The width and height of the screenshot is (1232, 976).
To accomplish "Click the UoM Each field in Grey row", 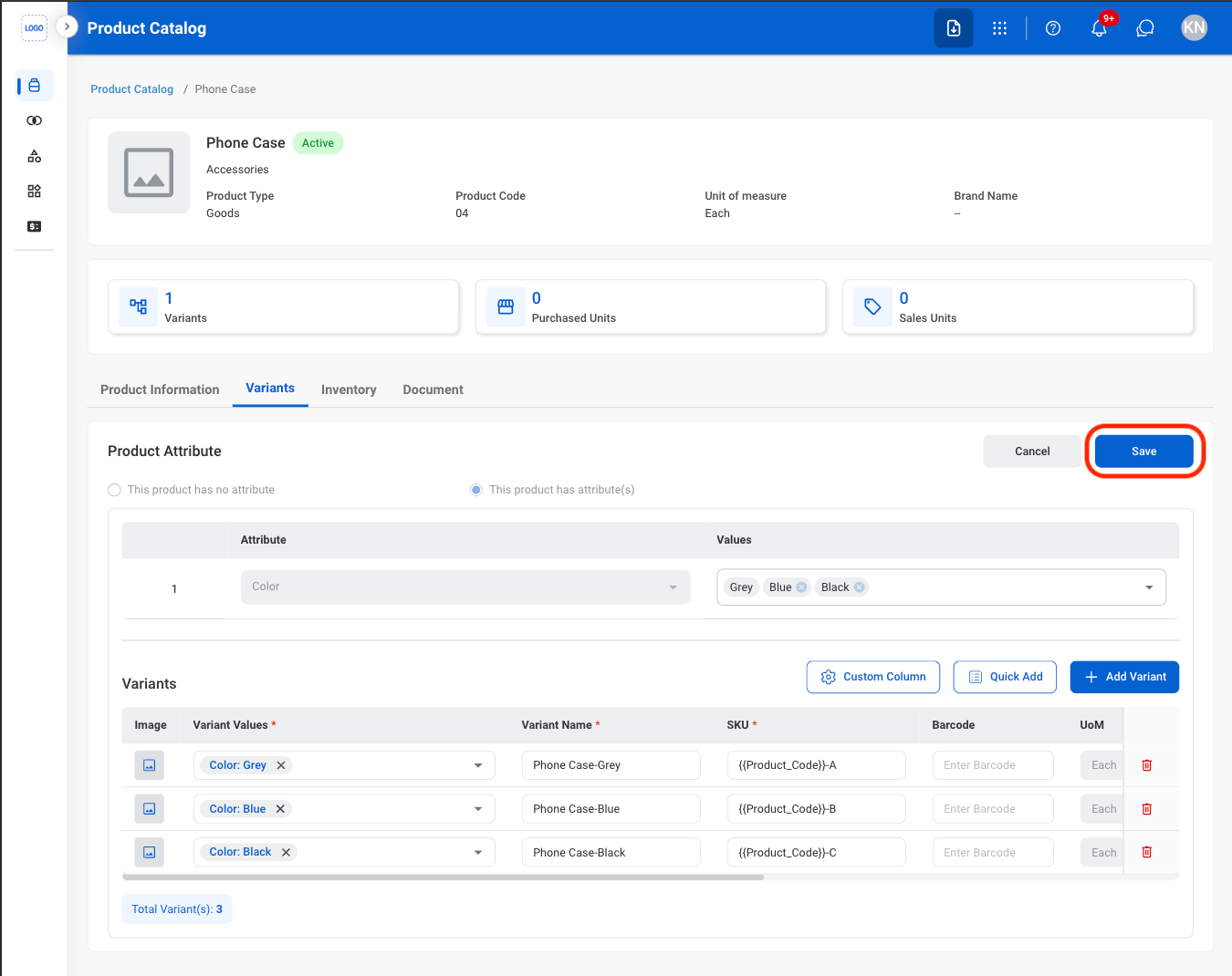I will tap(1101, 765).
